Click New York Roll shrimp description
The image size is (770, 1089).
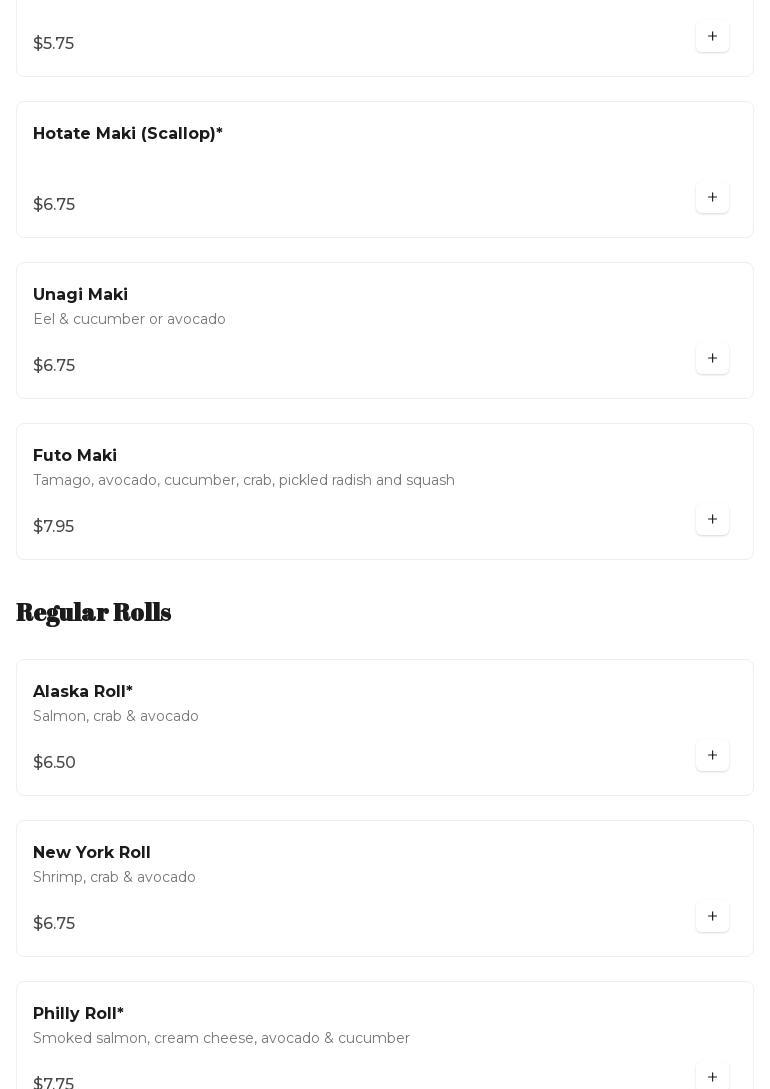pyautogui.click(x=115, y=878)
